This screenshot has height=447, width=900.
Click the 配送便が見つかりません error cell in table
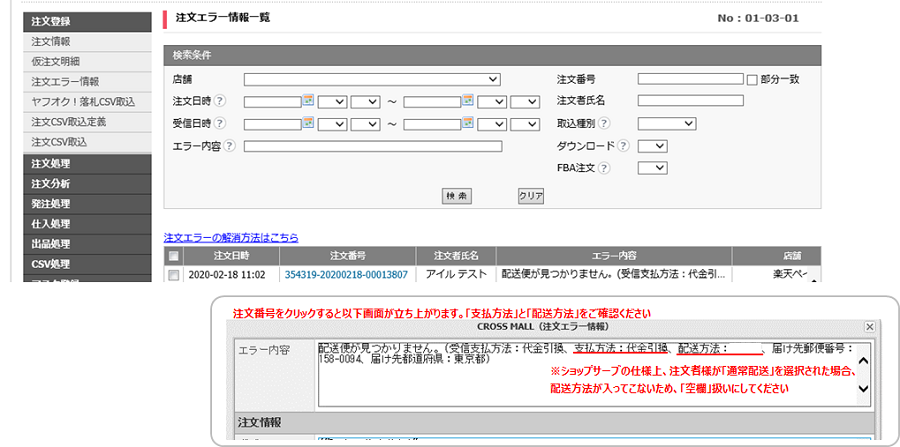[x=614, y=274]
